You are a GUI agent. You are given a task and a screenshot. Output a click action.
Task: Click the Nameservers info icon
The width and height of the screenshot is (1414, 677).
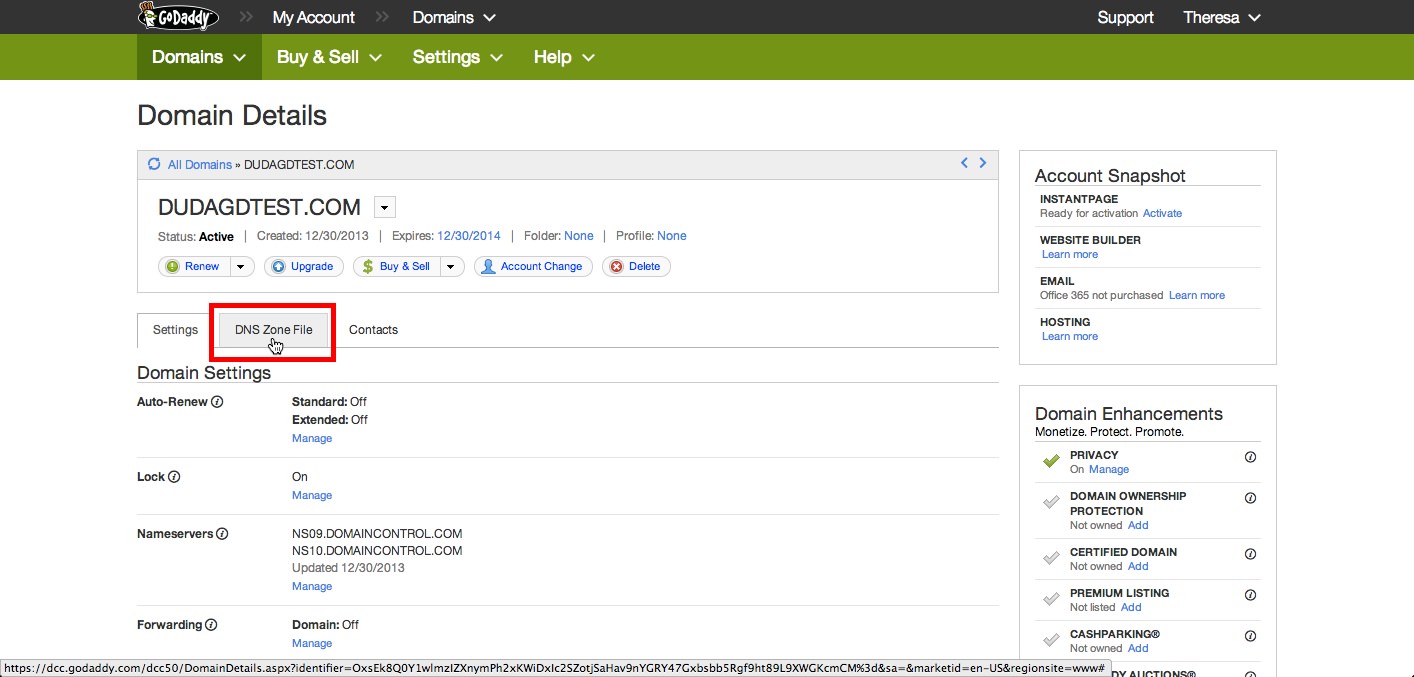222,534
